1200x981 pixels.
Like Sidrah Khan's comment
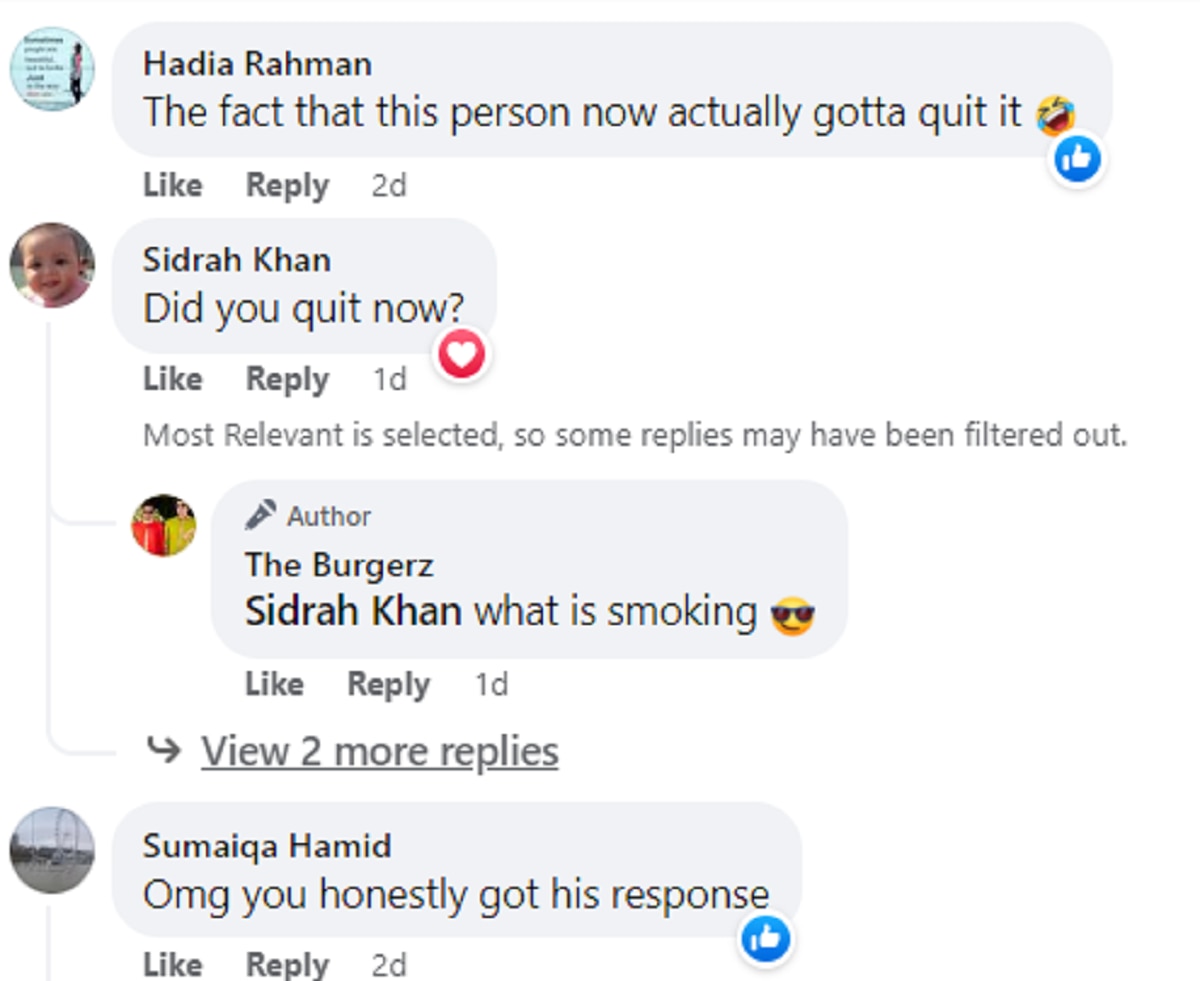[x=172, y=380]
